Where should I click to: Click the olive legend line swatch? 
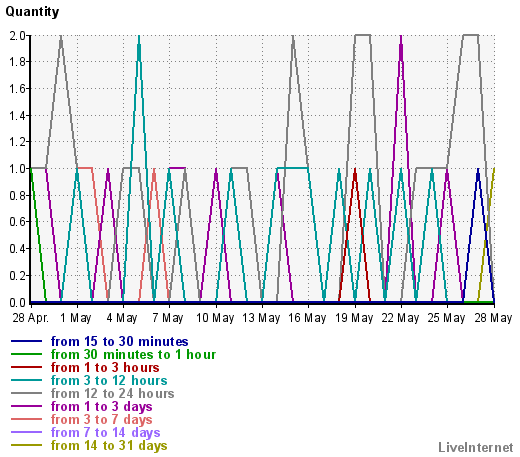26,445
